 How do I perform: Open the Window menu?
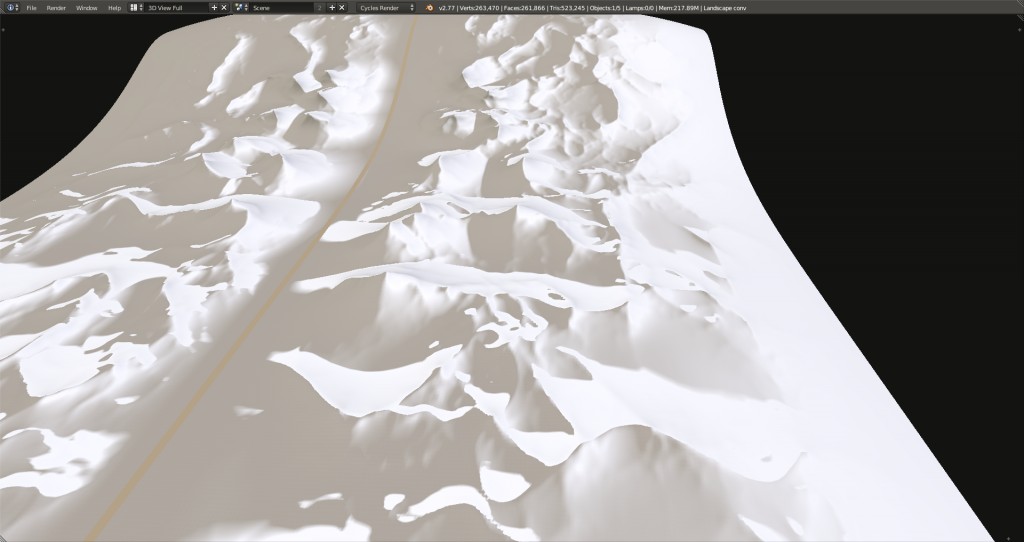87,7
